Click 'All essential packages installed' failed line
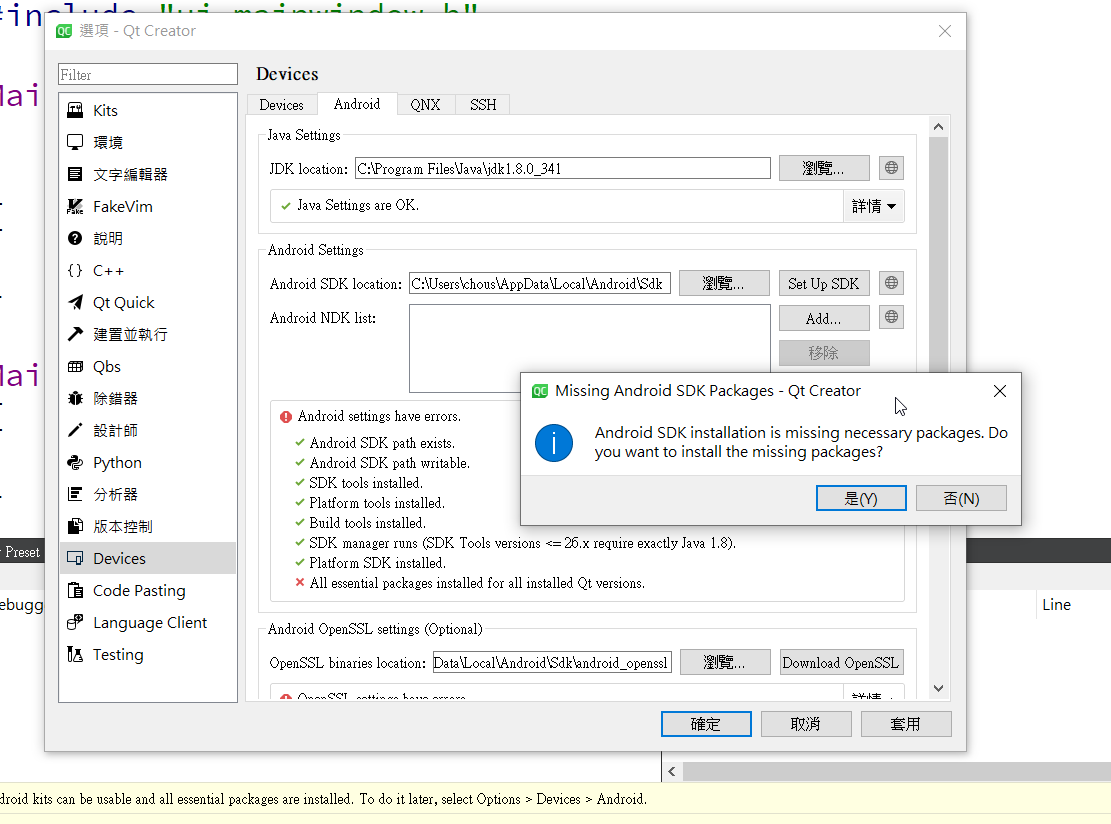This screenshot has width=1111, height=824. (x=477, y=583)
